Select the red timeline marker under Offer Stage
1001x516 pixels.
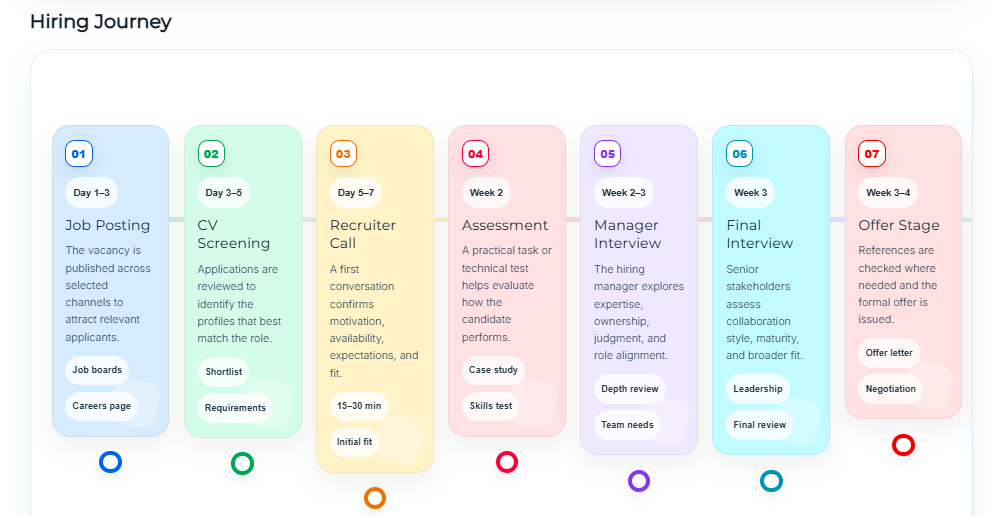tap(903, 445)
